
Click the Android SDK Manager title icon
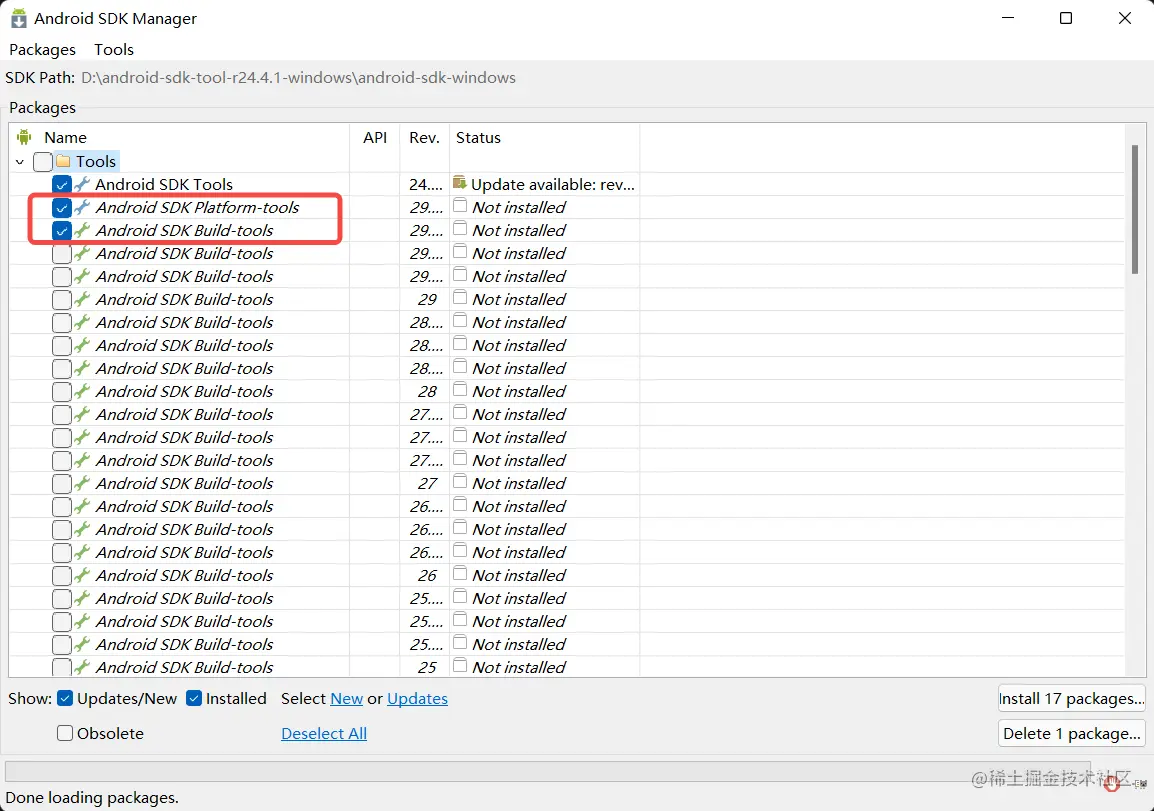point(18,18)
